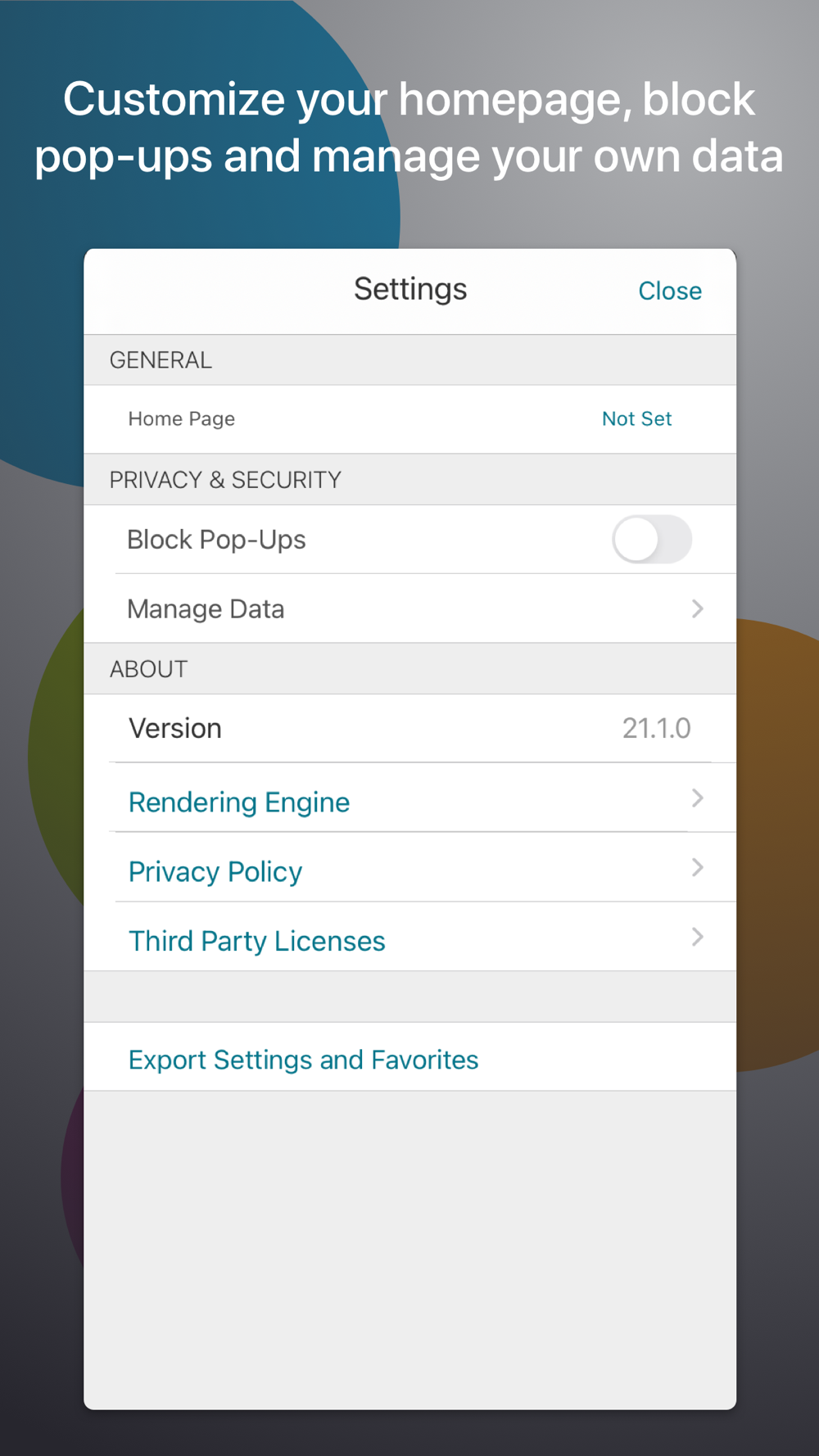Open Manage Data

click(x=409, y=608)
